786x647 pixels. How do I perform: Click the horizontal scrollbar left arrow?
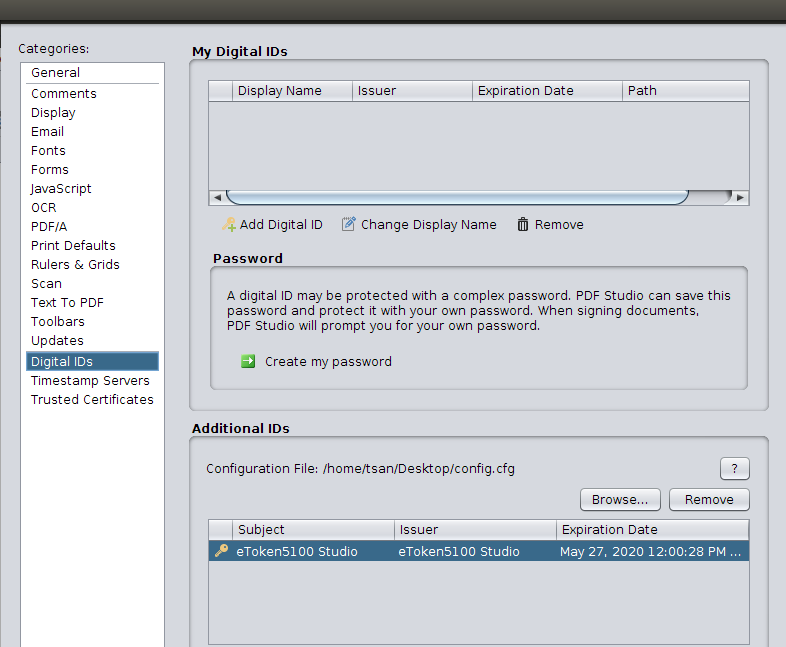click(x=217, y=197)
